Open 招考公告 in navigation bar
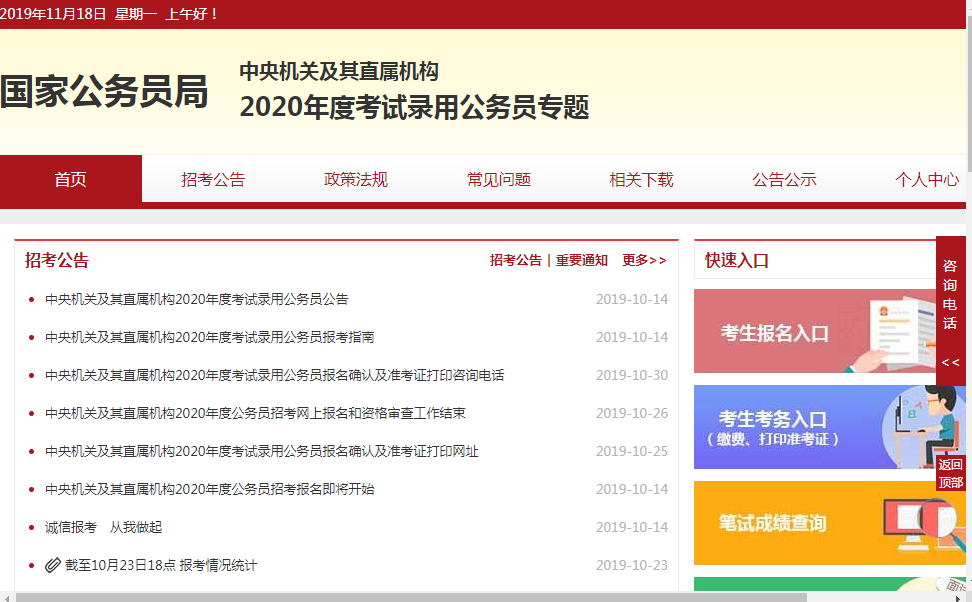 (213, 180)
